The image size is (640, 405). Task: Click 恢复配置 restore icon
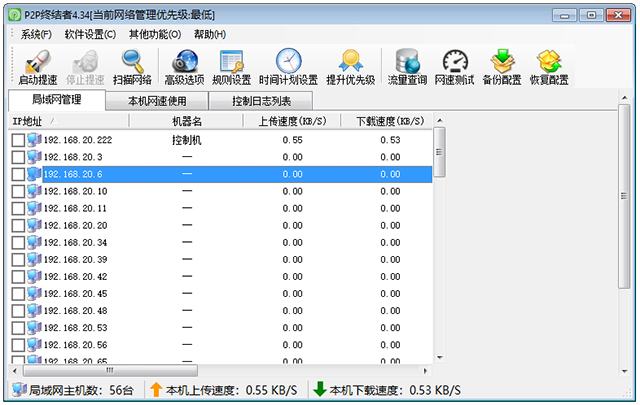tap(549, 61)
